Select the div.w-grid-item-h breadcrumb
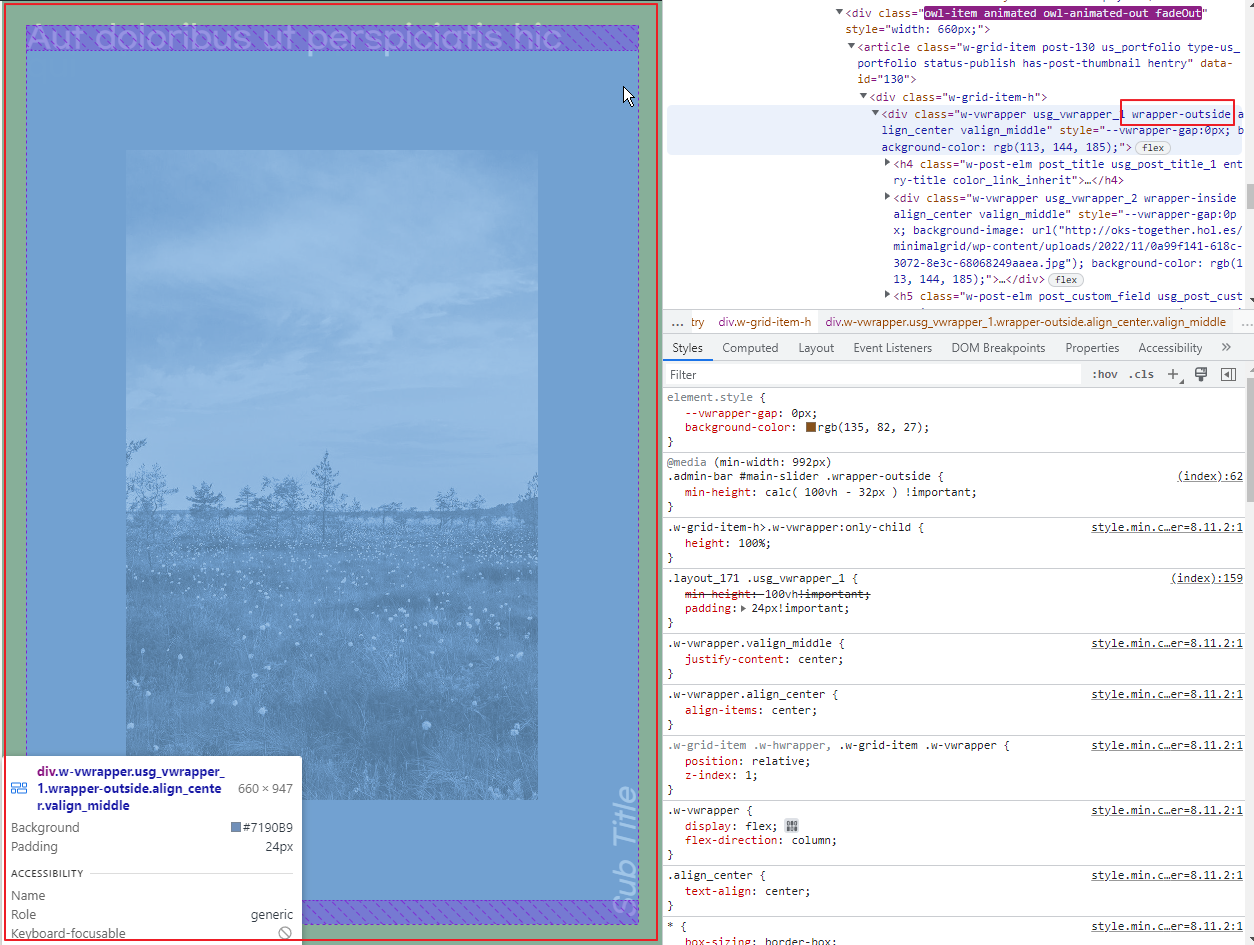 click(x=765, y=322)
